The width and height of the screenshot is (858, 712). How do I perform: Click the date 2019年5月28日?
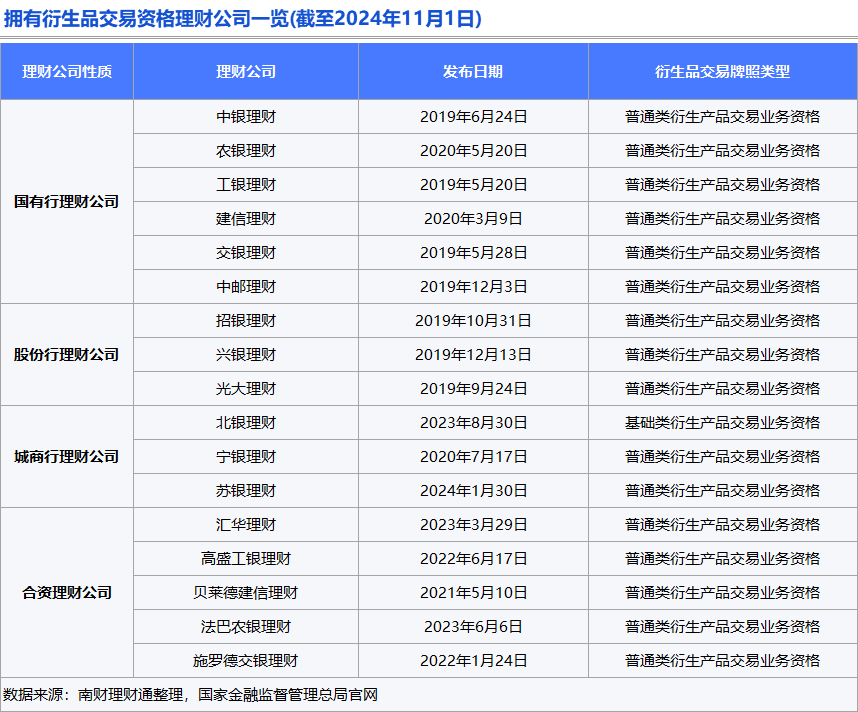tap(473, 253)
